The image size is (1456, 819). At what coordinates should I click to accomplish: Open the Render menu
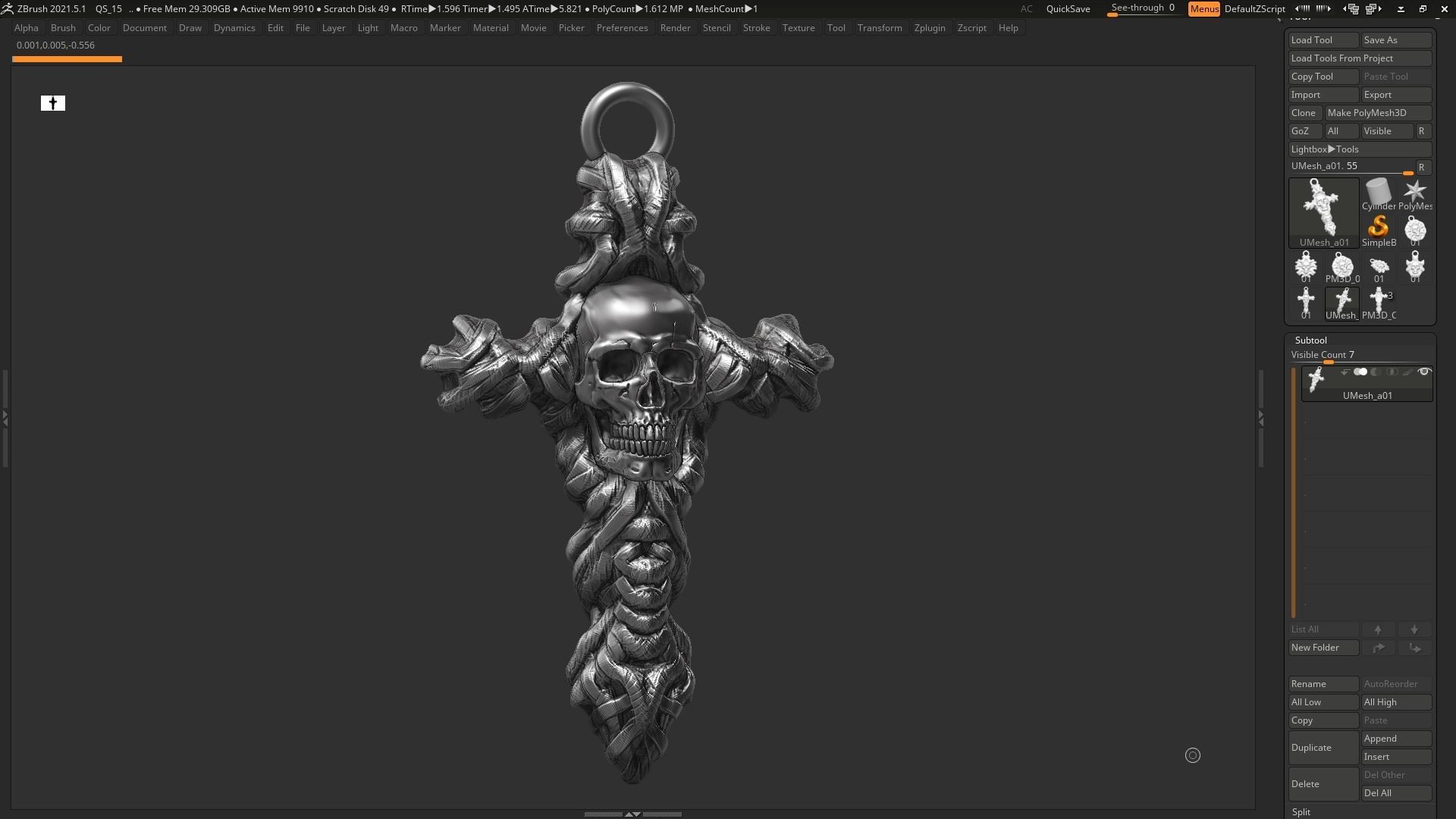[x=675, y=28]
